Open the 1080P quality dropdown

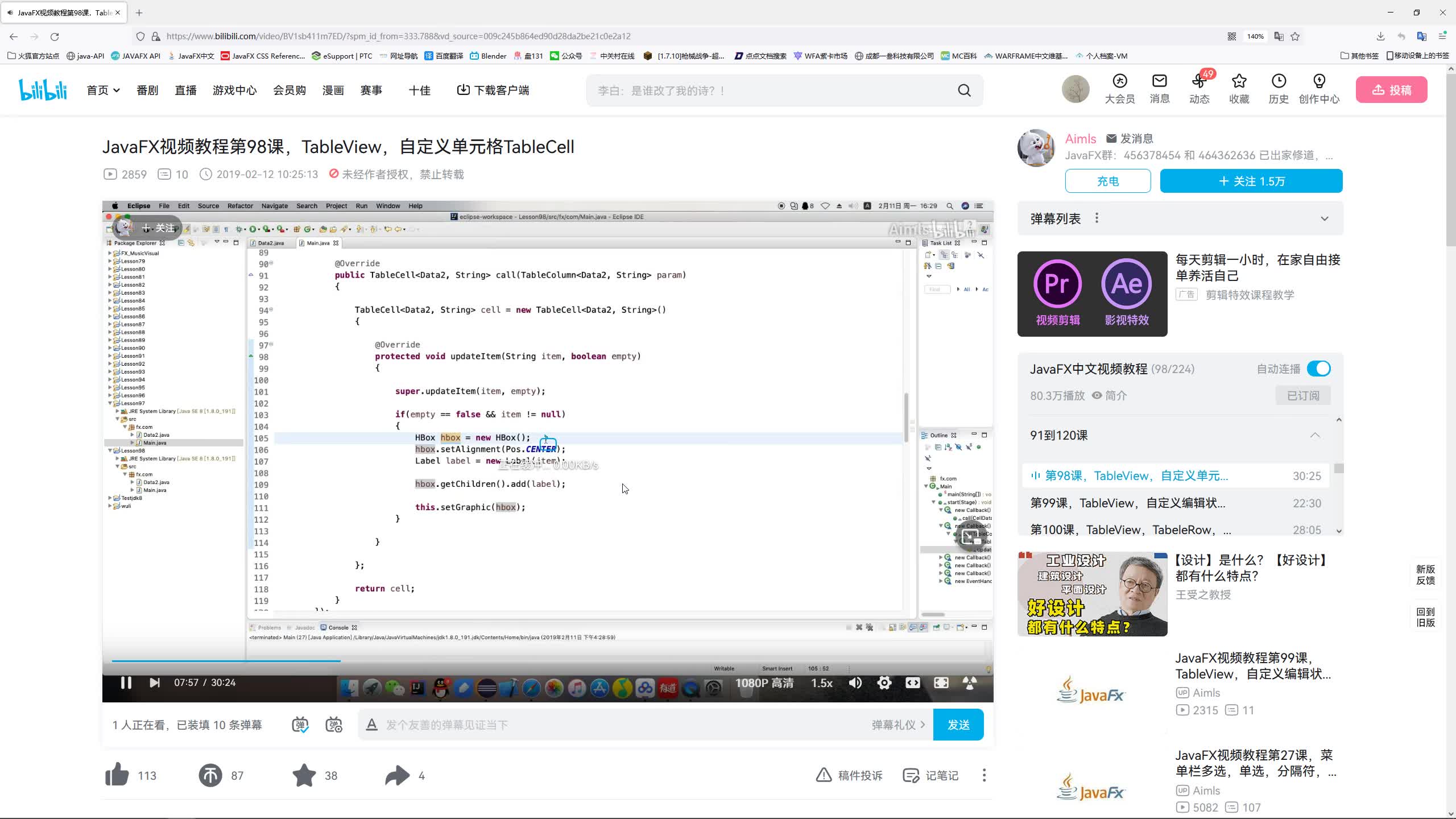(765, 682)
